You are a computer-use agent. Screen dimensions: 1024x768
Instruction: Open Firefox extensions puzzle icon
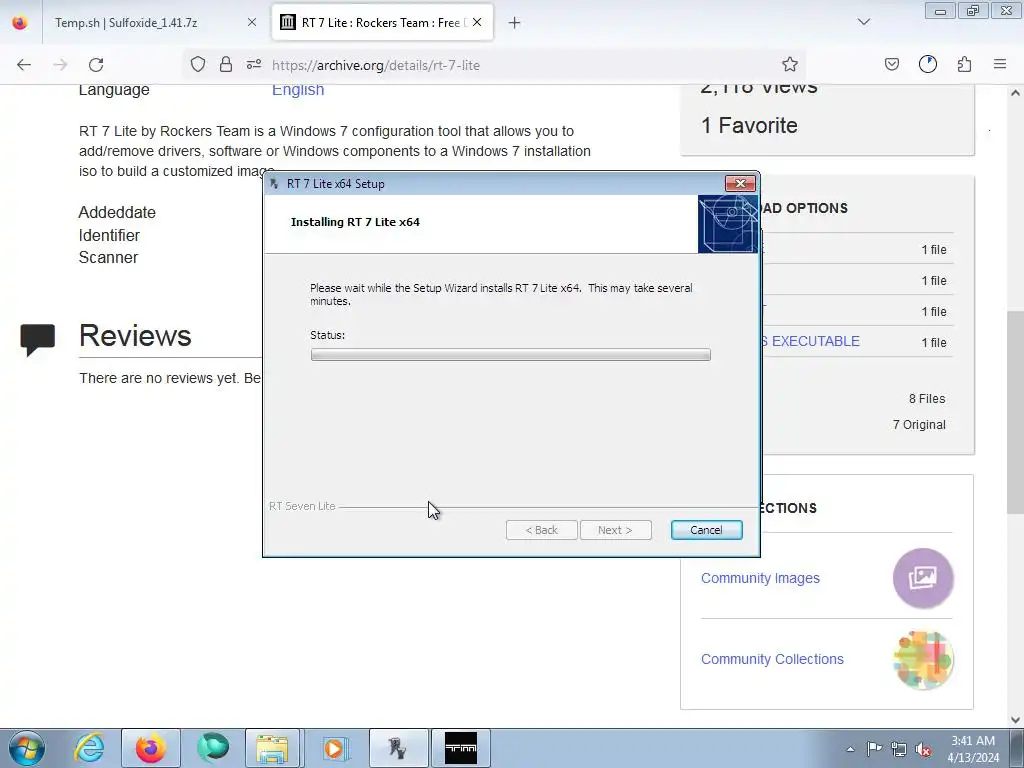coord(964,64)
